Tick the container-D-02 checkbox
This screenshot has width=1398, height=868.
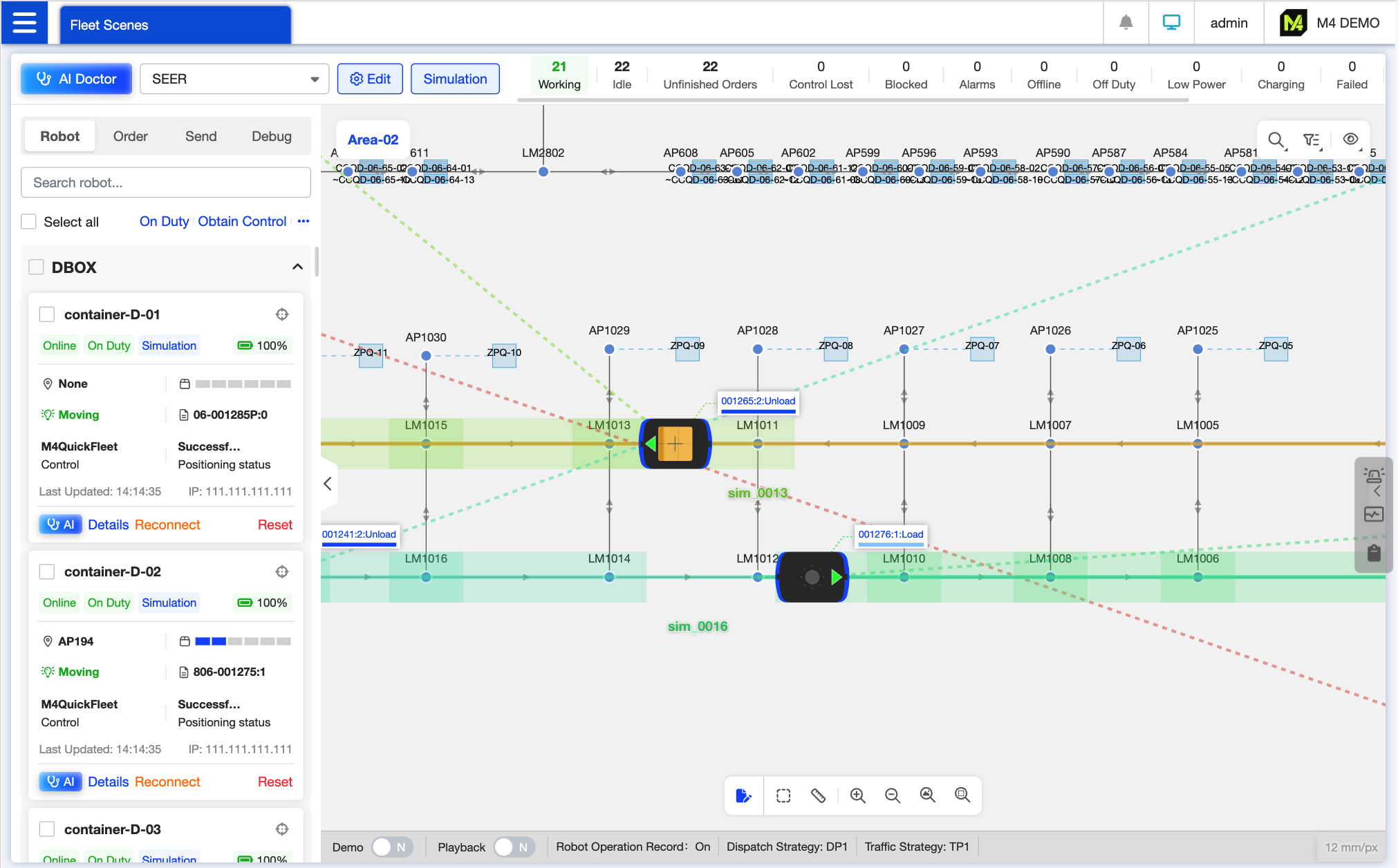point(47,572)
